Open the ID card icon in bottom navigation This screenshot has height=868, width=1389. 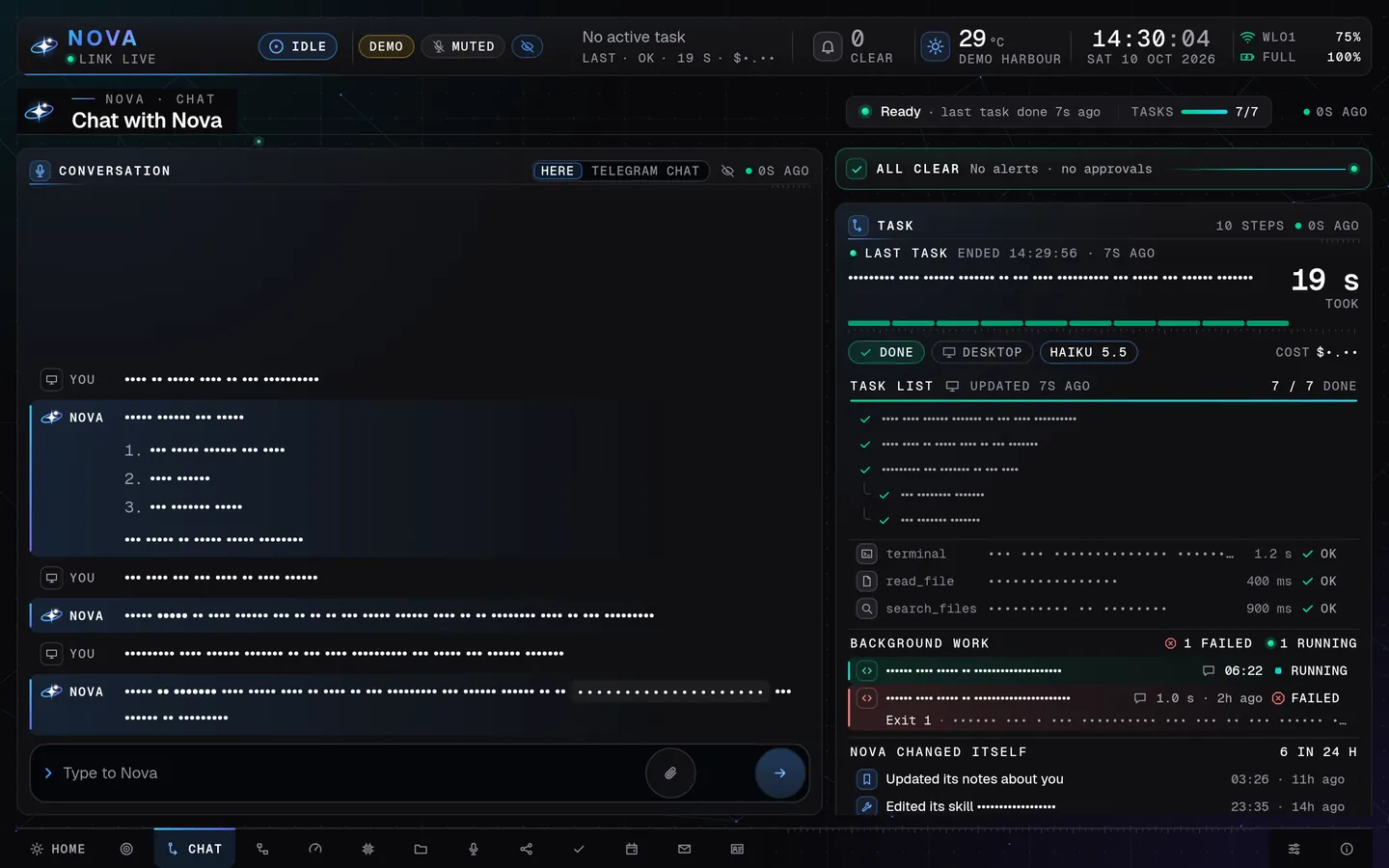[737, 849]
